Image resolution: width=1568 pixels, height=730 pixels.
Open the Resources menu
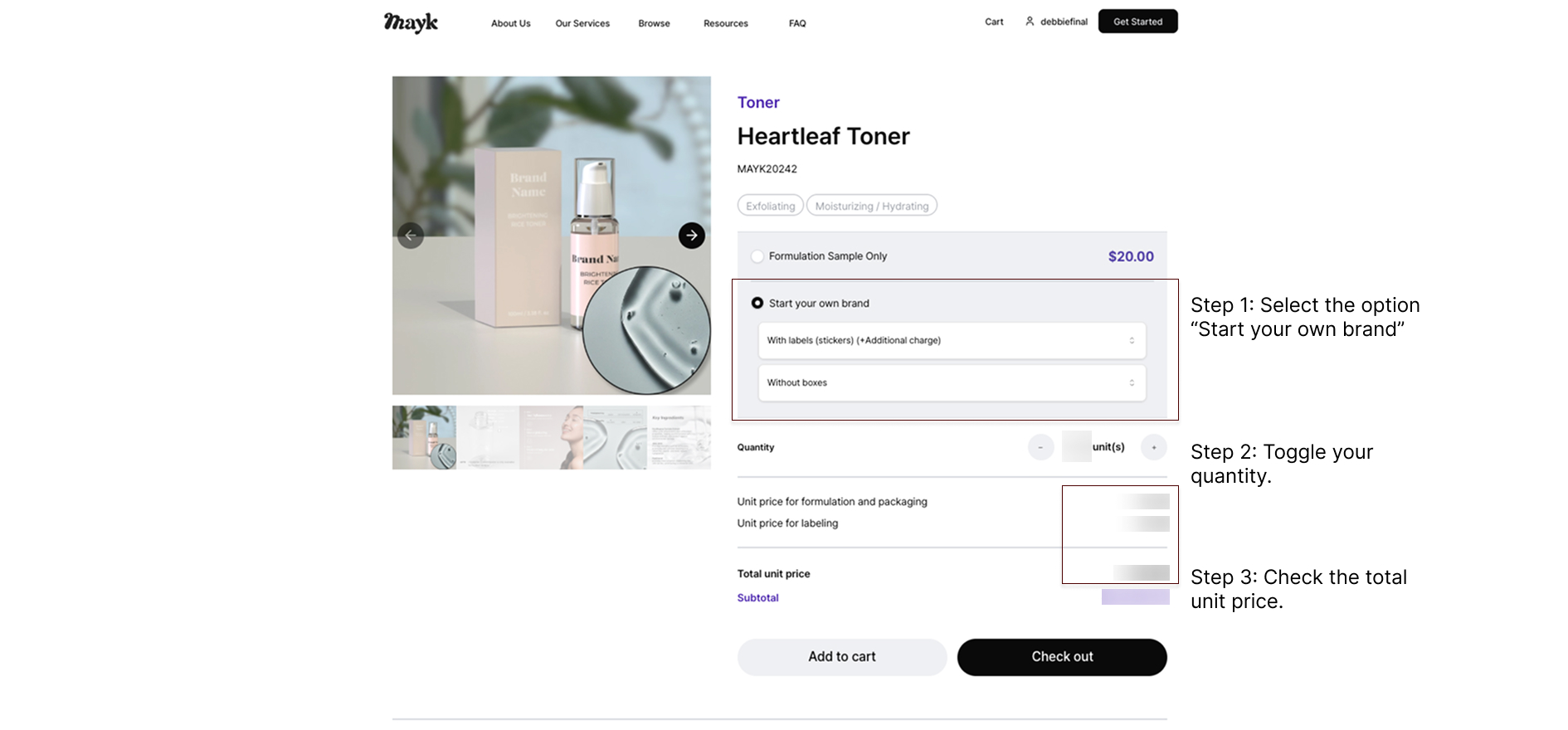[726, 23]
